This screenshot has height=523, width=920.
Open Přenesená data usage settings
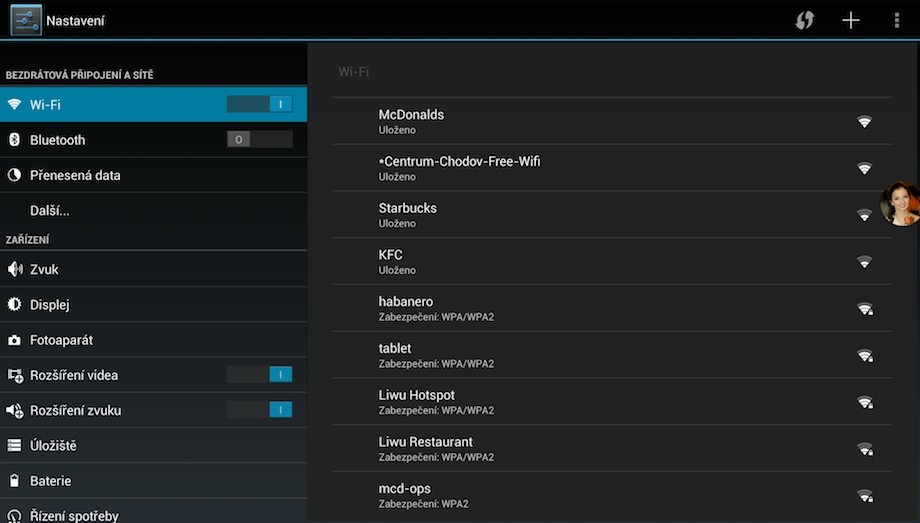pyautogui.click(x=154, y=175)
